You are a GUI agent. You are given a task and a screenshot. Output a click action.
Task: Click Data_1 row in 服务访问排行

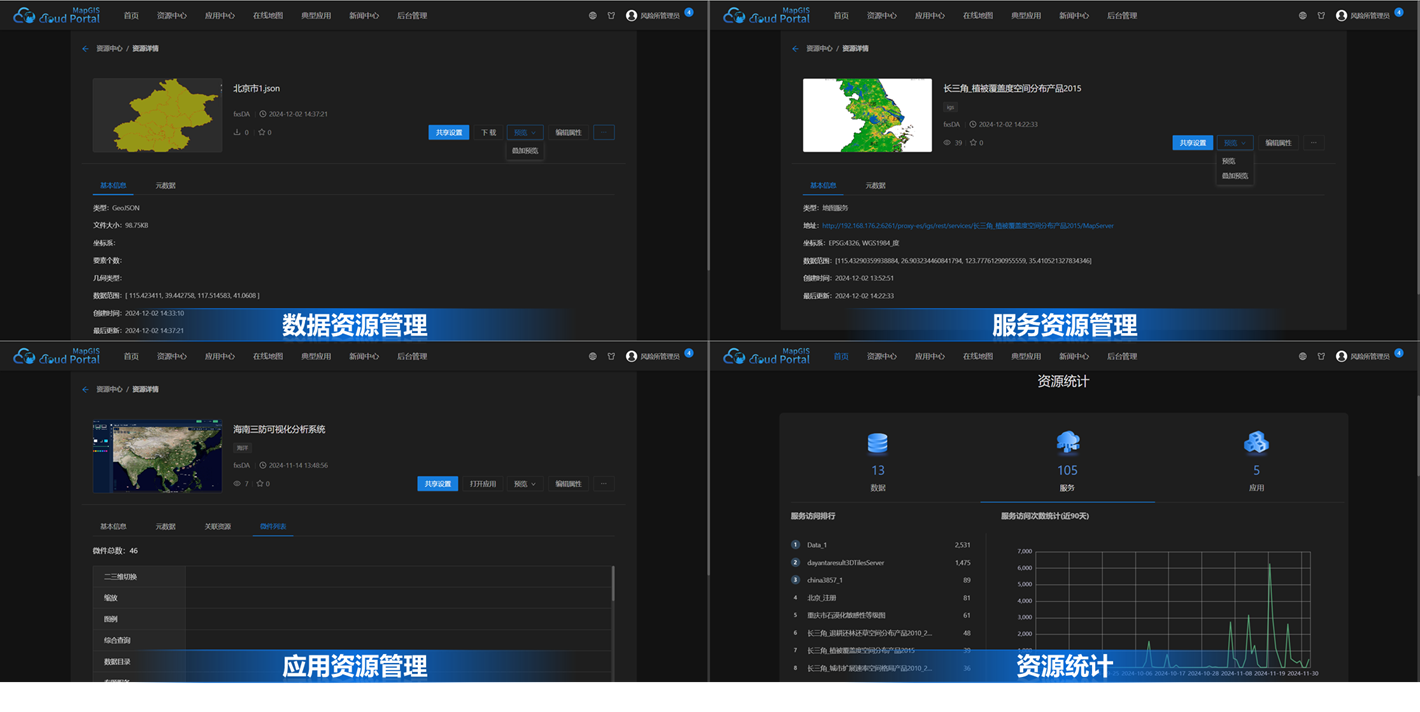(881, 545)
